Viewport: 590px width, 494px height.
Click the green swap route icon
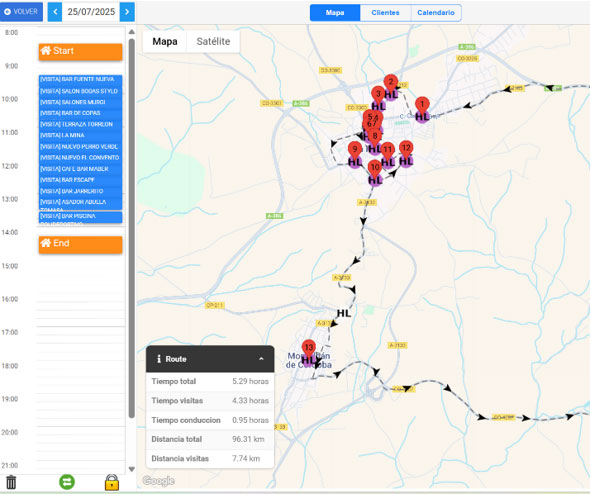[67, 482]
